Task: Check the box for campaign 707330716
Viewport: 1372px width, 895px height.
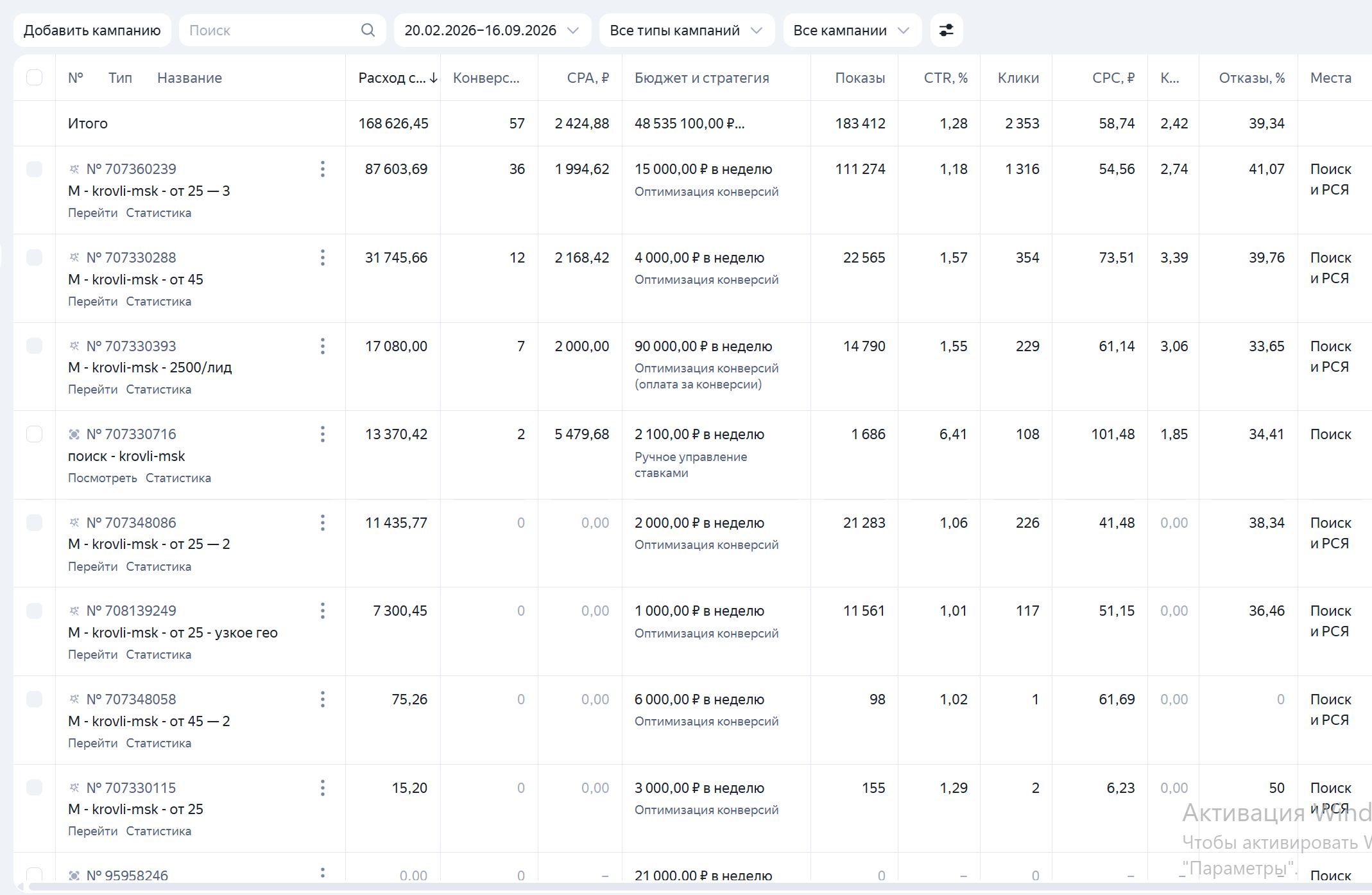Action: coord(35,434)
